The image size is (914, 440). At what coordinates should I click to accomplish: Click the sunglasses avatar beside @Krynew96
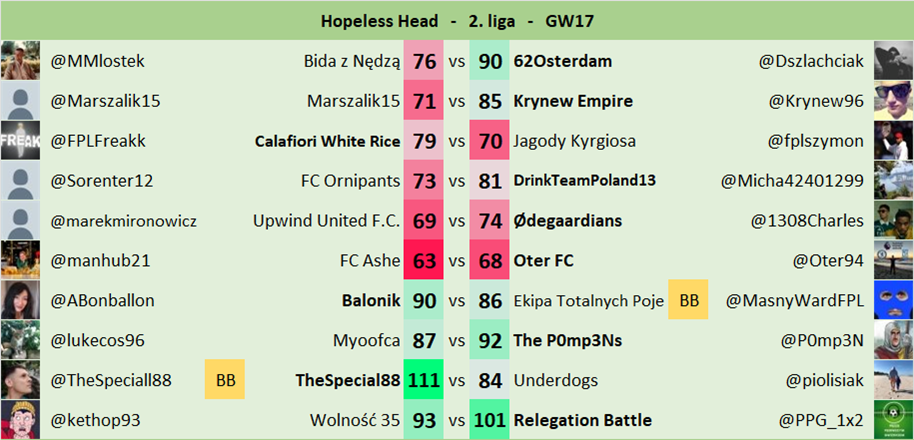tap(893, 101)
